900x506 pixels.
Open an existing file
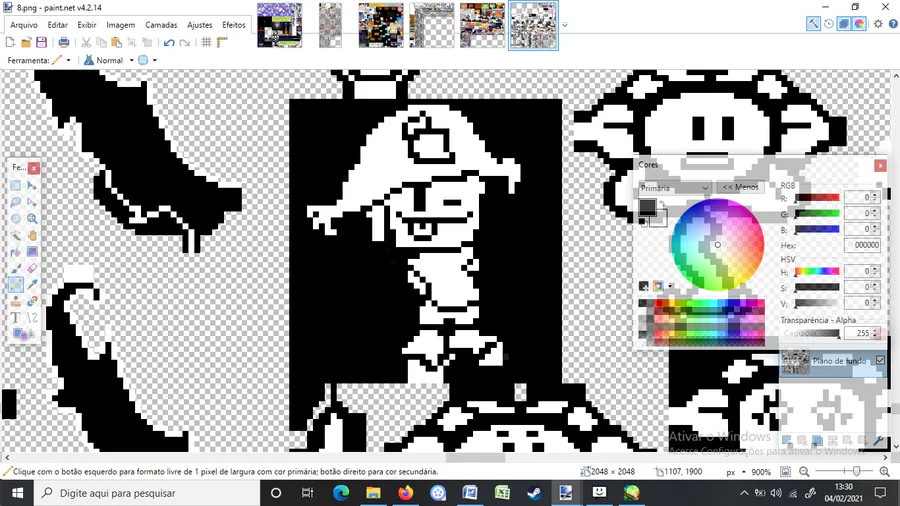[26, 42]
